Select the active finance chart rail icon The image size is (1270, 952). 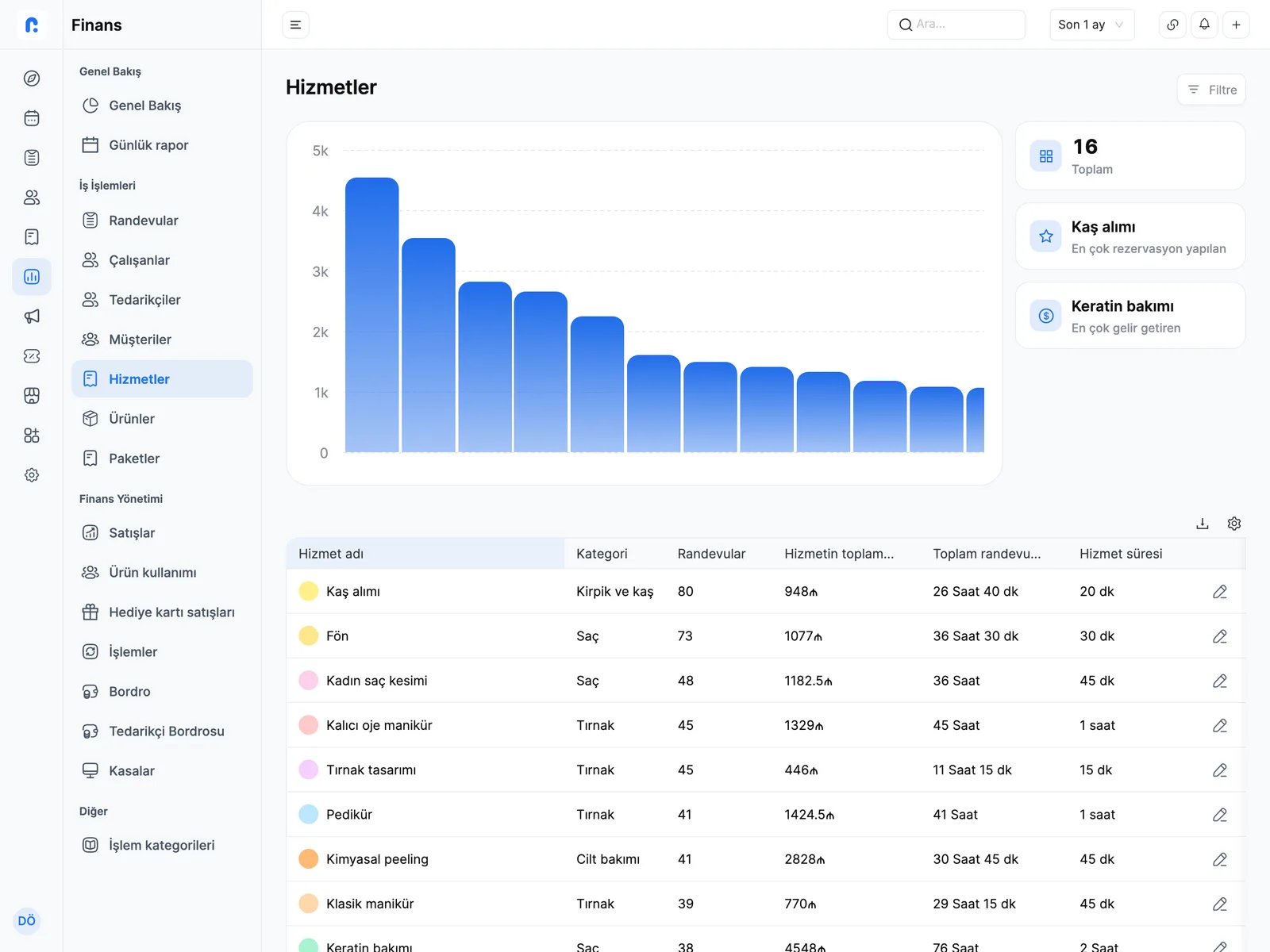click(32, 277)
